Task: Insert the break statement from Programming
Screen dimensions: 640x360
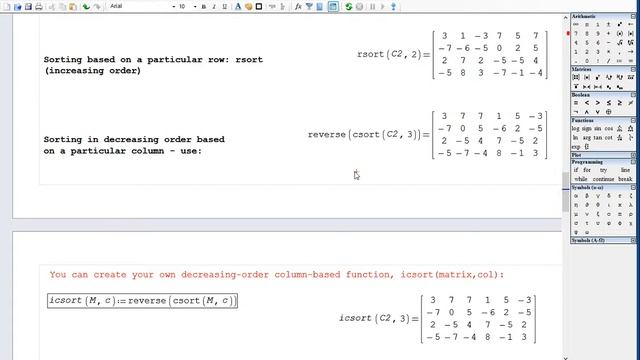Action: [625, 179]
